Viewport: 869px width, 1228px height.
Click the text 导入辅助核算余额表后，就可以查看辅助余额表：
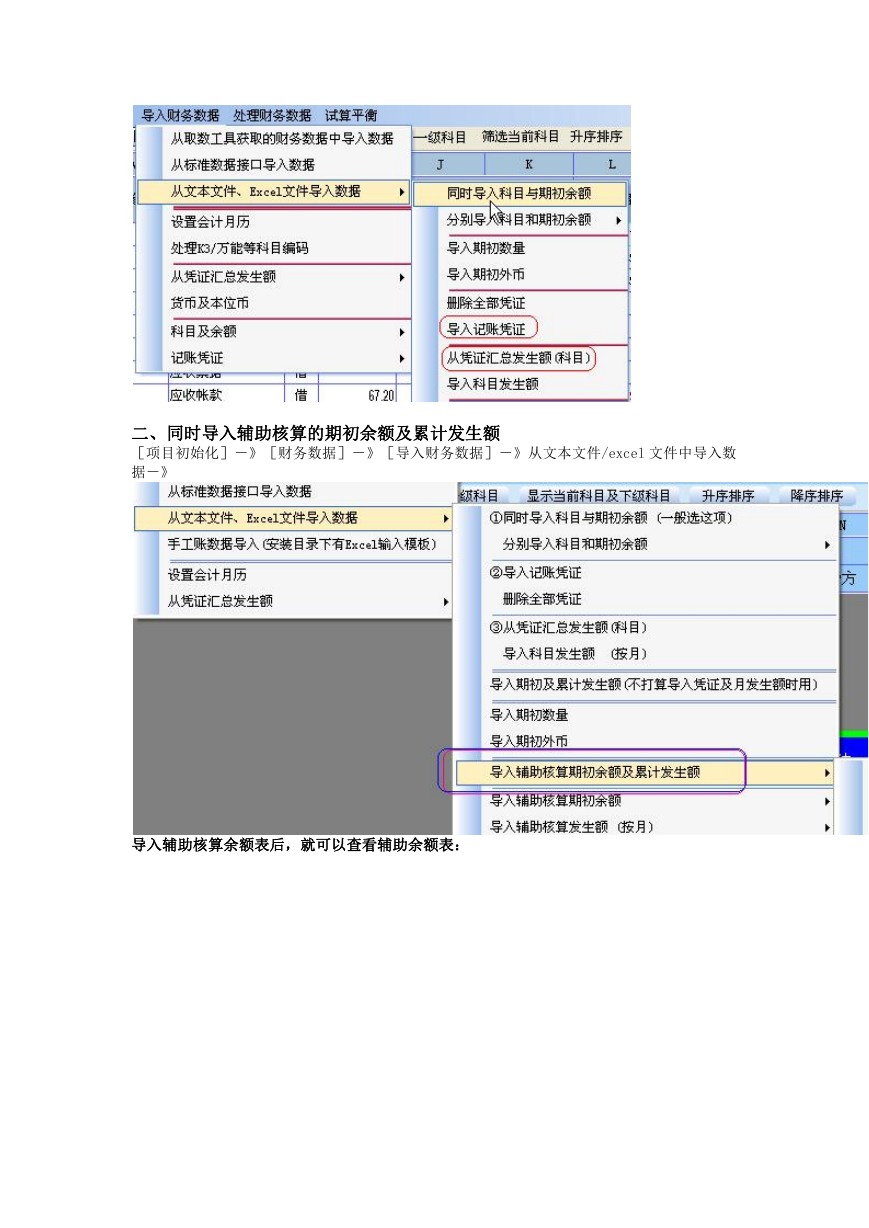[297, 845]
